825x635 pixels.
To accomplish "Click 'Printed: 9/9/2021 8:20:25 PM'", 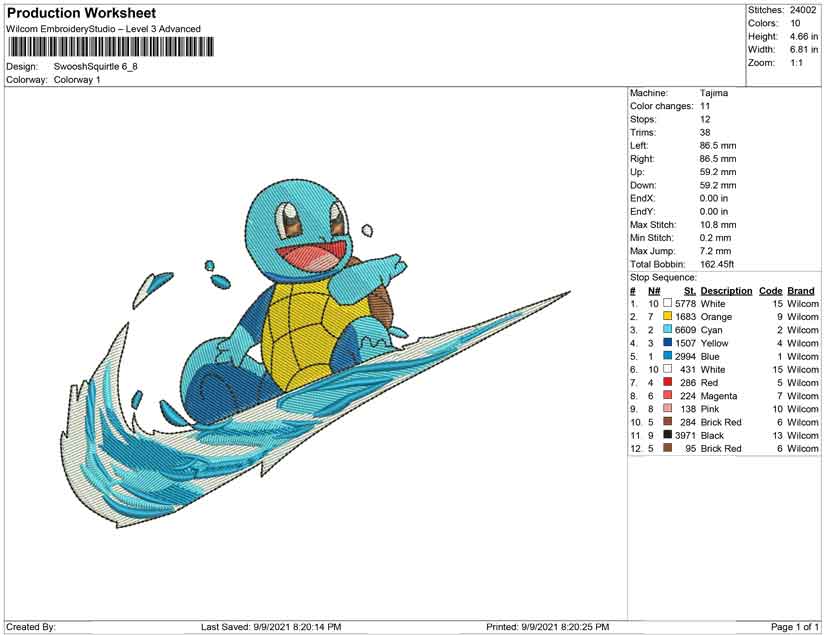I will tap(547, 627).
